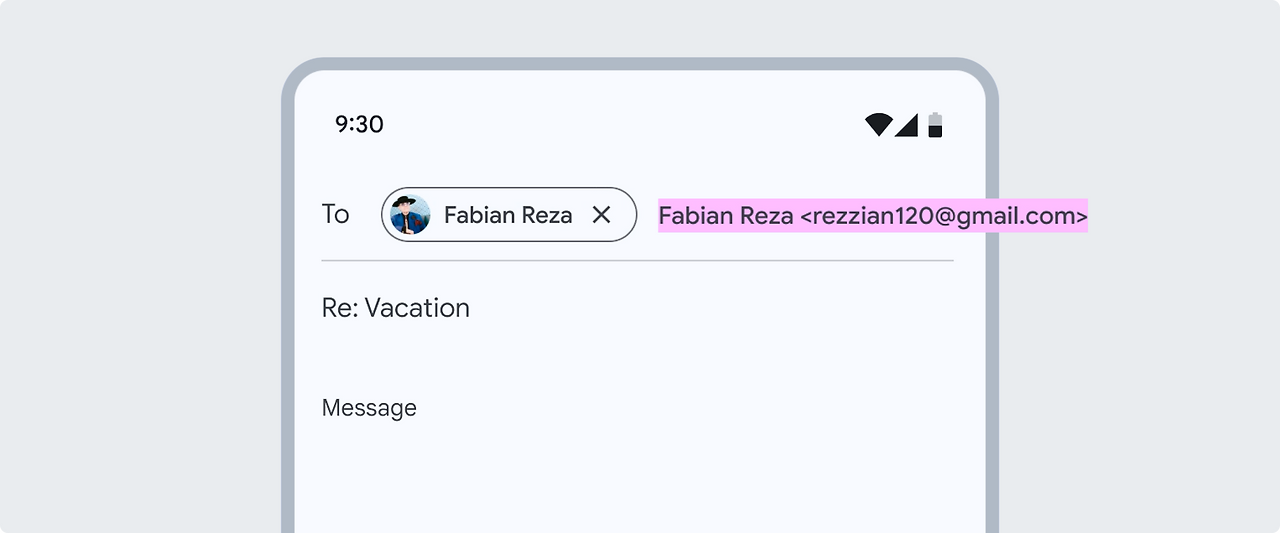Image resolution: width=1280 pixels, height=533 pixels.
Task: Click the pink highlighted annotation's left edge
Action: pos(661,215)
